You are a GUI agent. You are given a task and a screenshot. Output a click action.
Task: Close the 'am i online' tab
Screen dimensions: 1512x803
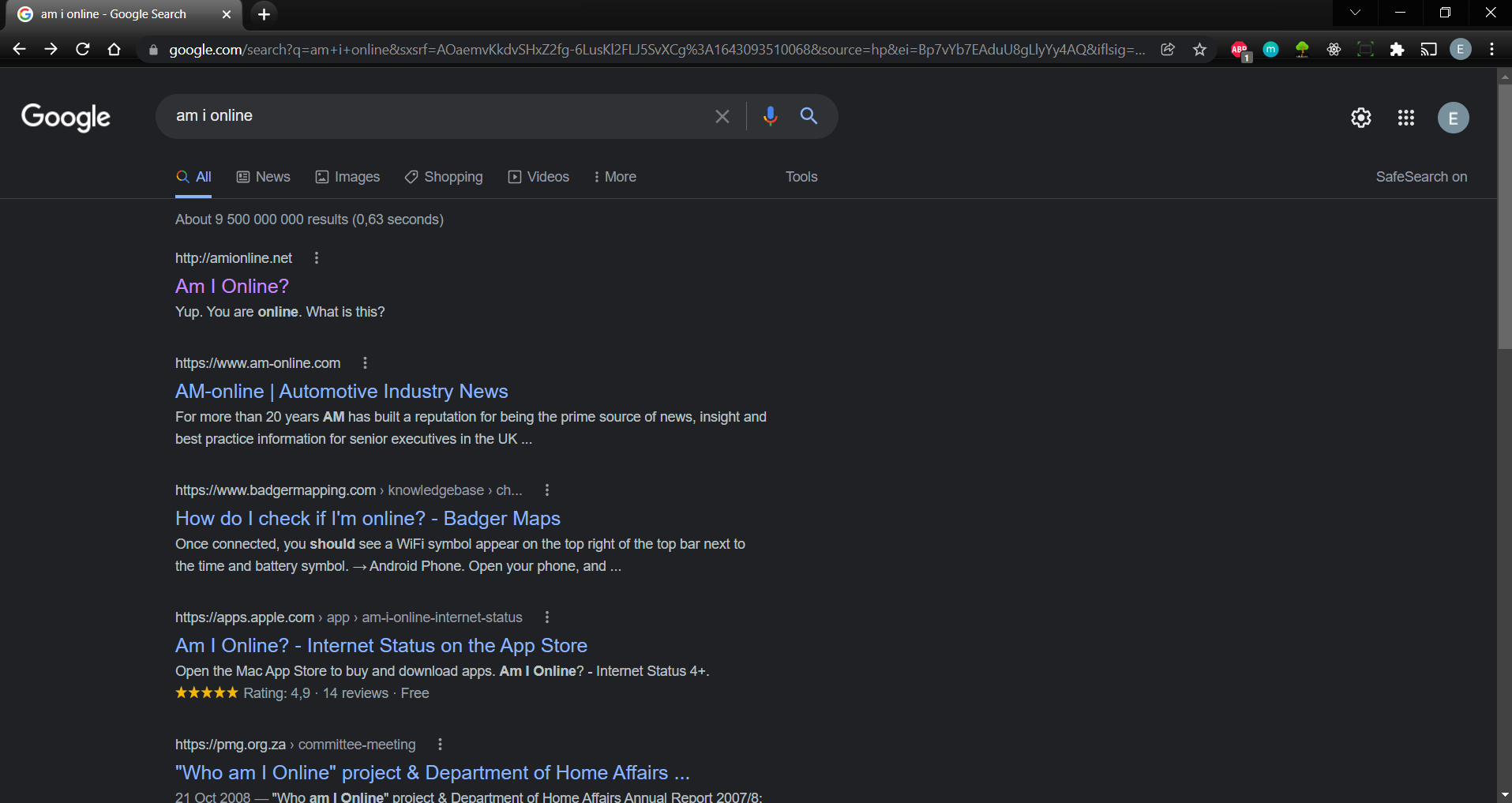(x=227, y=14)
